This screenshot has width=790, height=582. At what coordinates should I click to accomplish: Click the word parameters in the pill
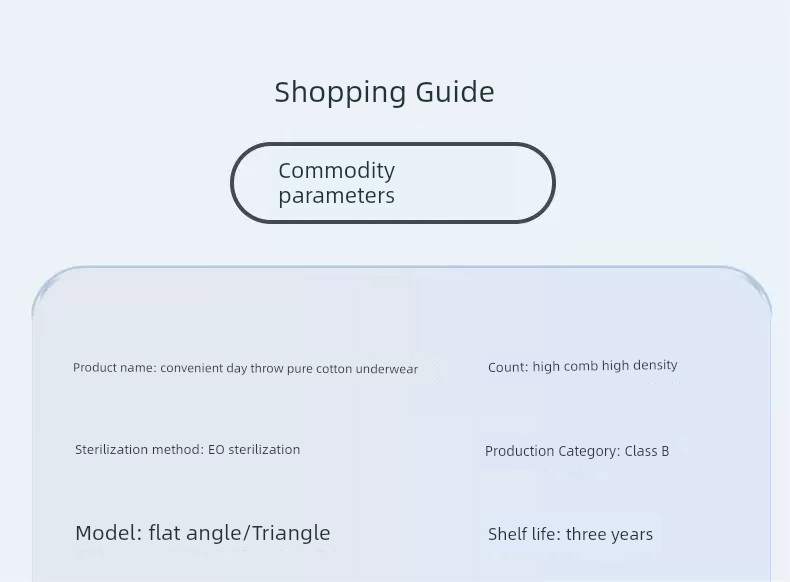tap(337, 196)
